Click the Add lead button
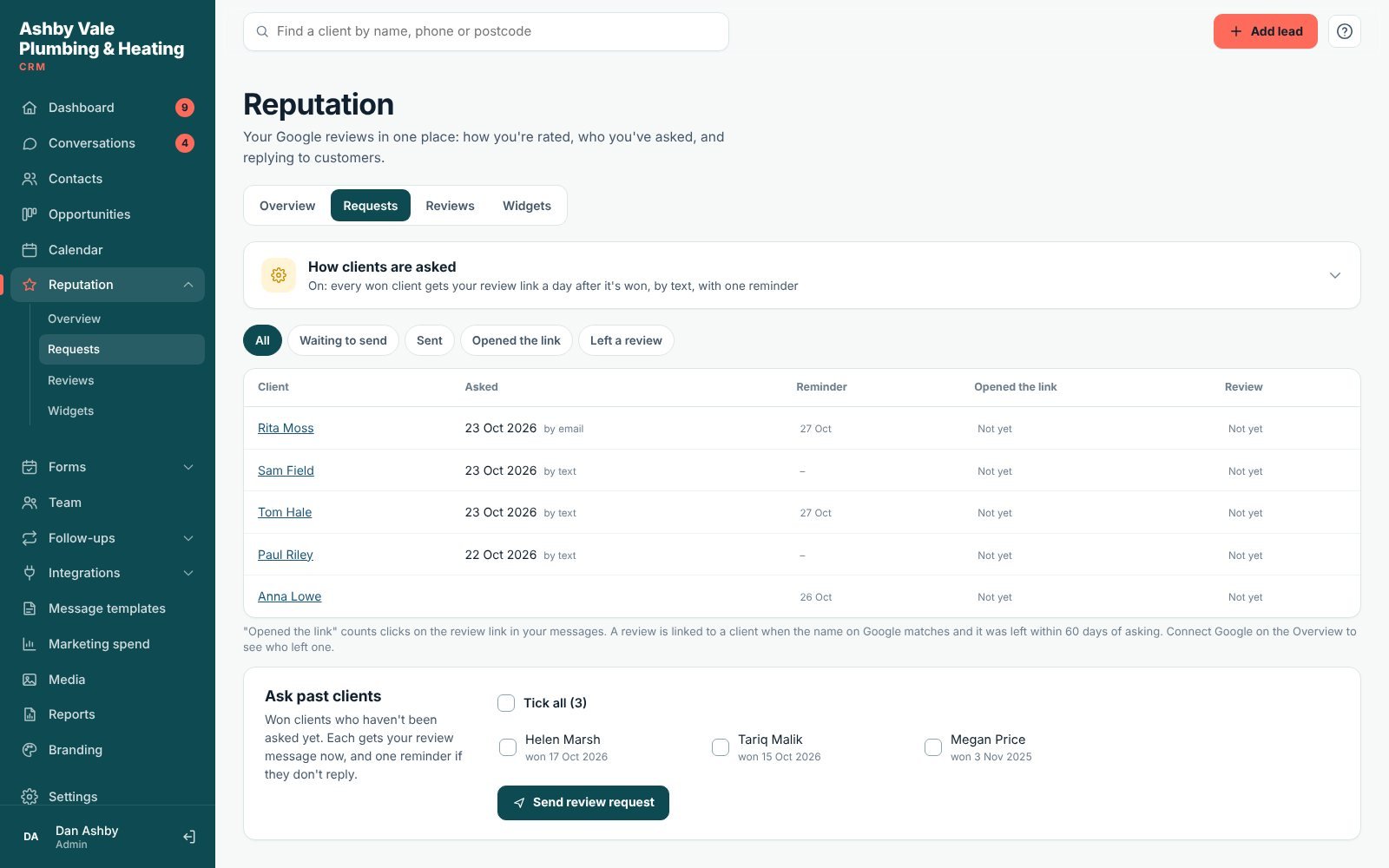The width and height of the screenshot is (1389, 868). coord(1265,31)
